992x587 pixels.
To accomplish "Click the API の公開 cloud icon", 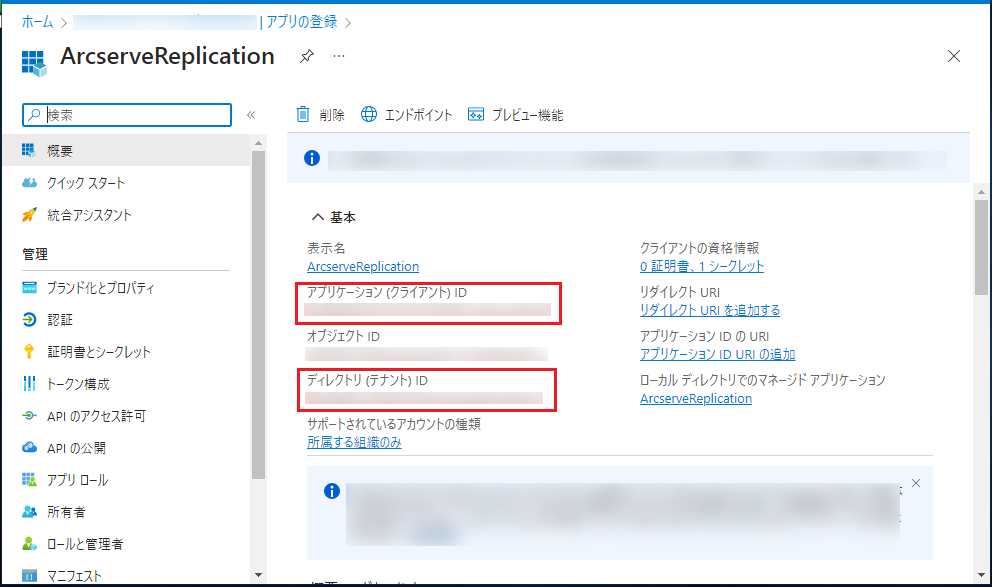I will tap(29, 448).
